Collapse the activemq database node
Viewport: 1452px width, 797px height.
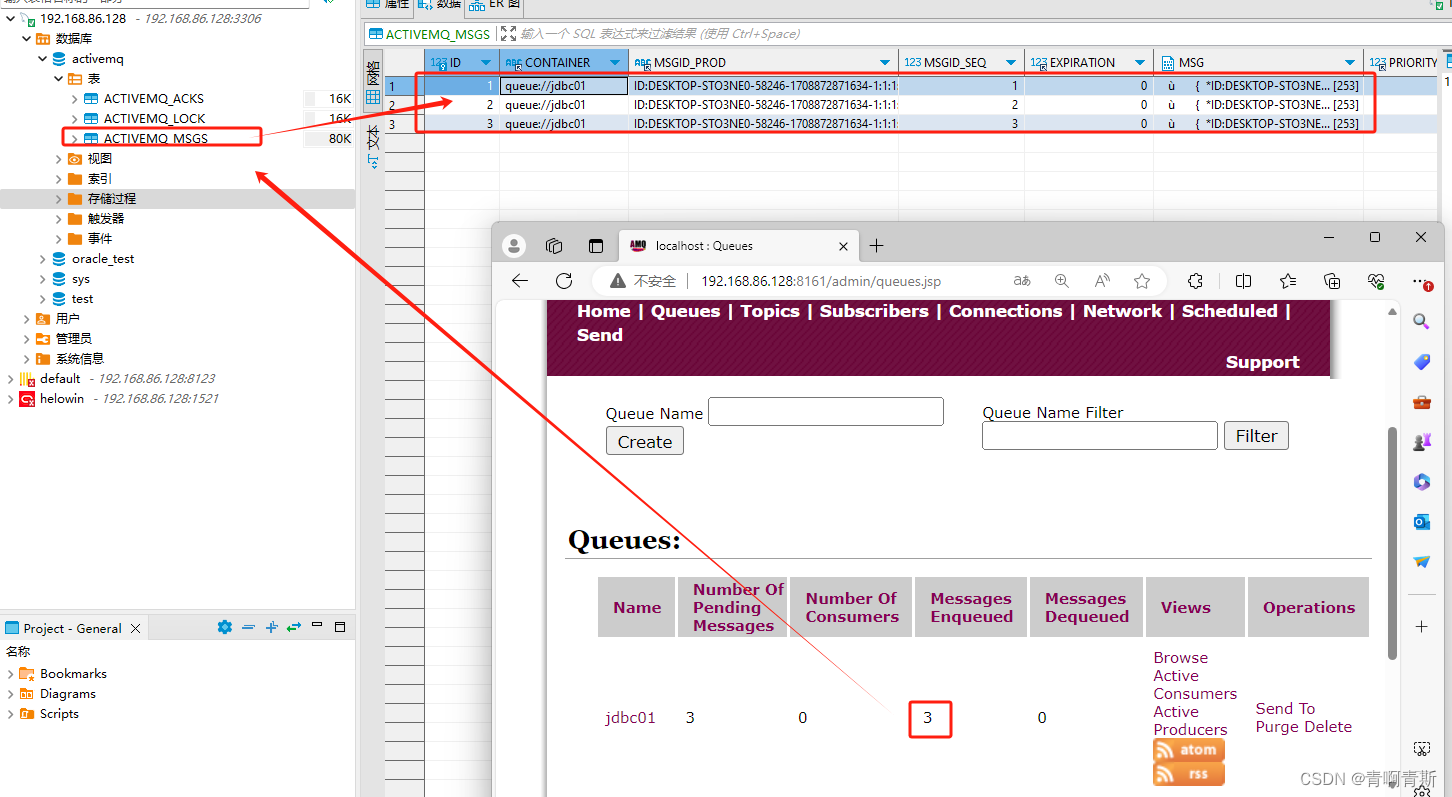coord(43,59)
